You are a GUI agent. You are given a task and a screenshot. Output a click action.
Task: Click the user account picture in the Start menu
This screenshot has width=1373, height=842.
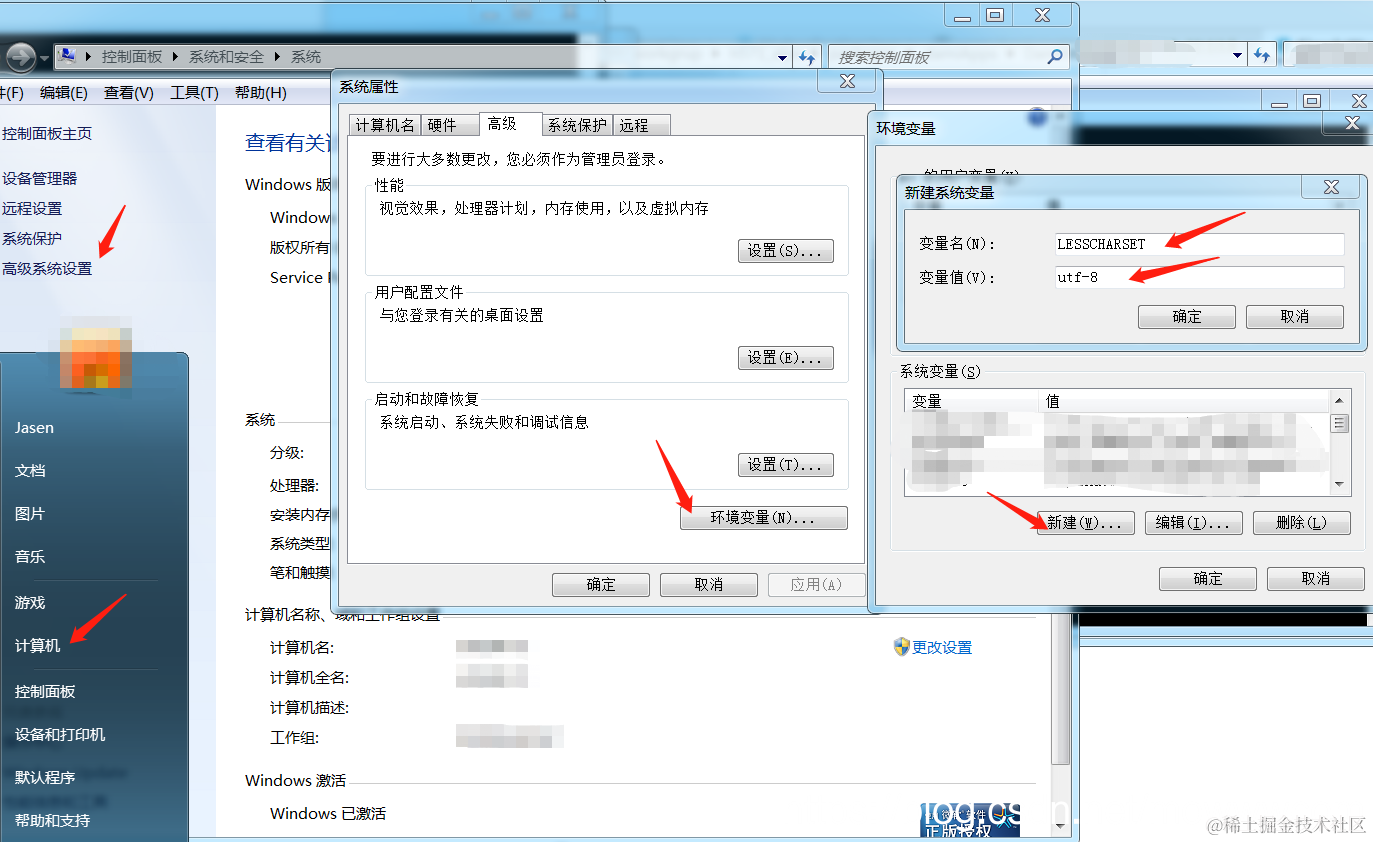point(95,357)
